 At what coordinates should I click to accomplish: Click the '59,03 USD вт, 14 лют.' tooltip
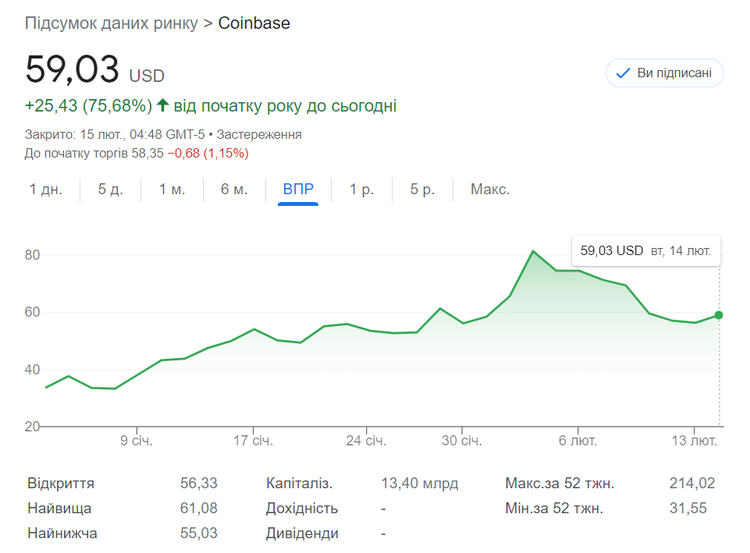[x=646, y=251]
